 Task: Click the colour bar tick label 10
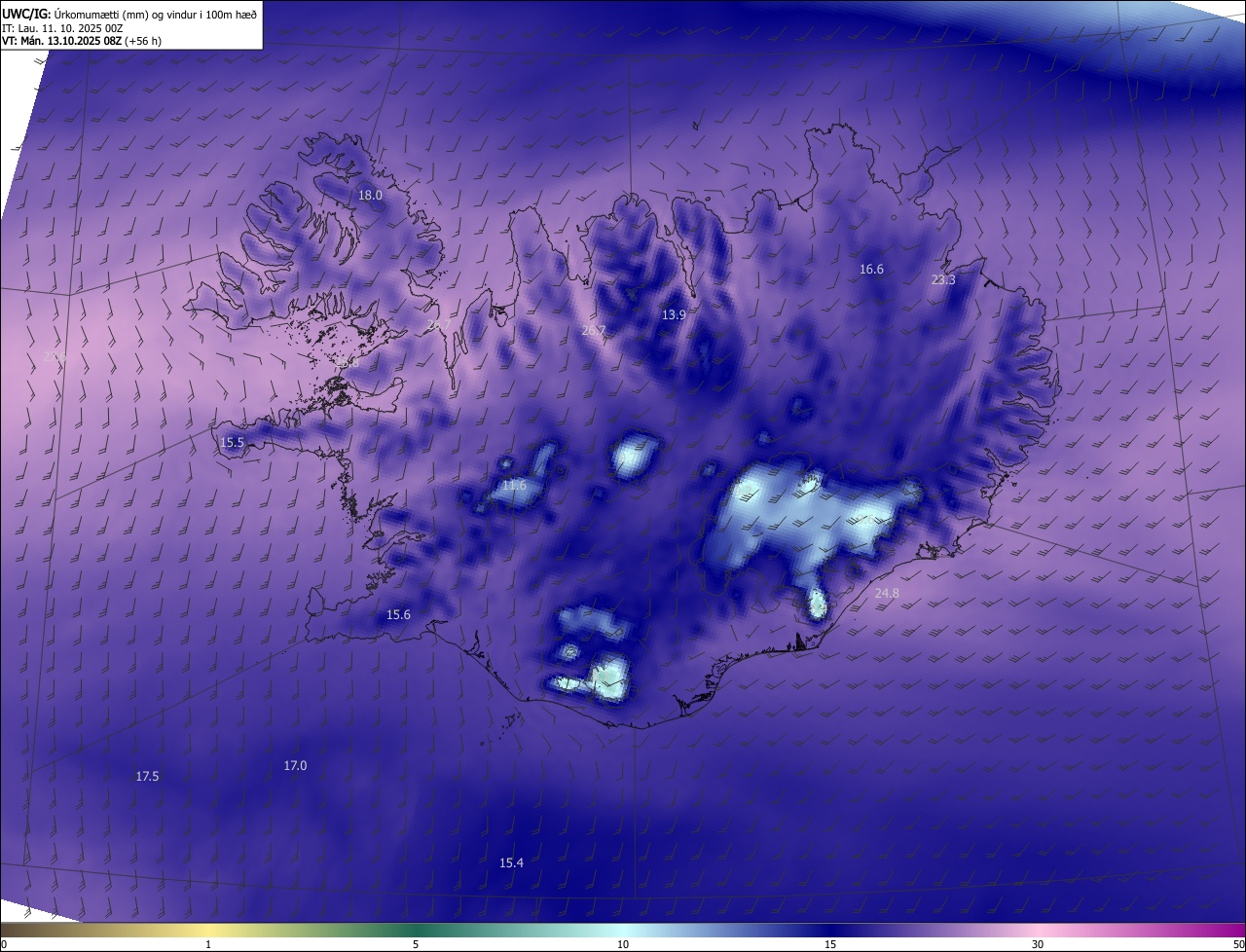point(623,944)
